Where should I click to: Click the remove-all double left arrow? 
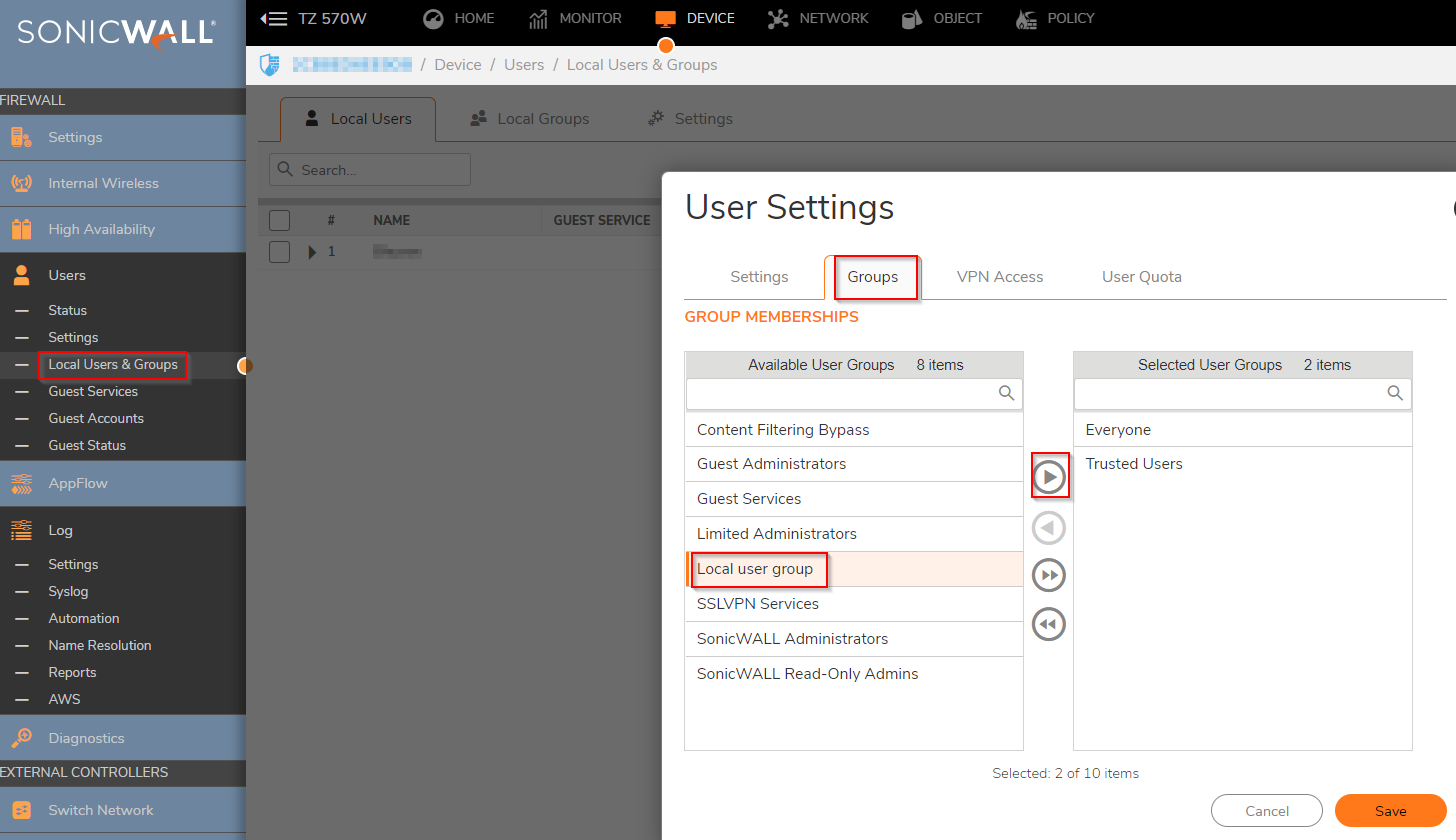click(x=1049, y=624)
